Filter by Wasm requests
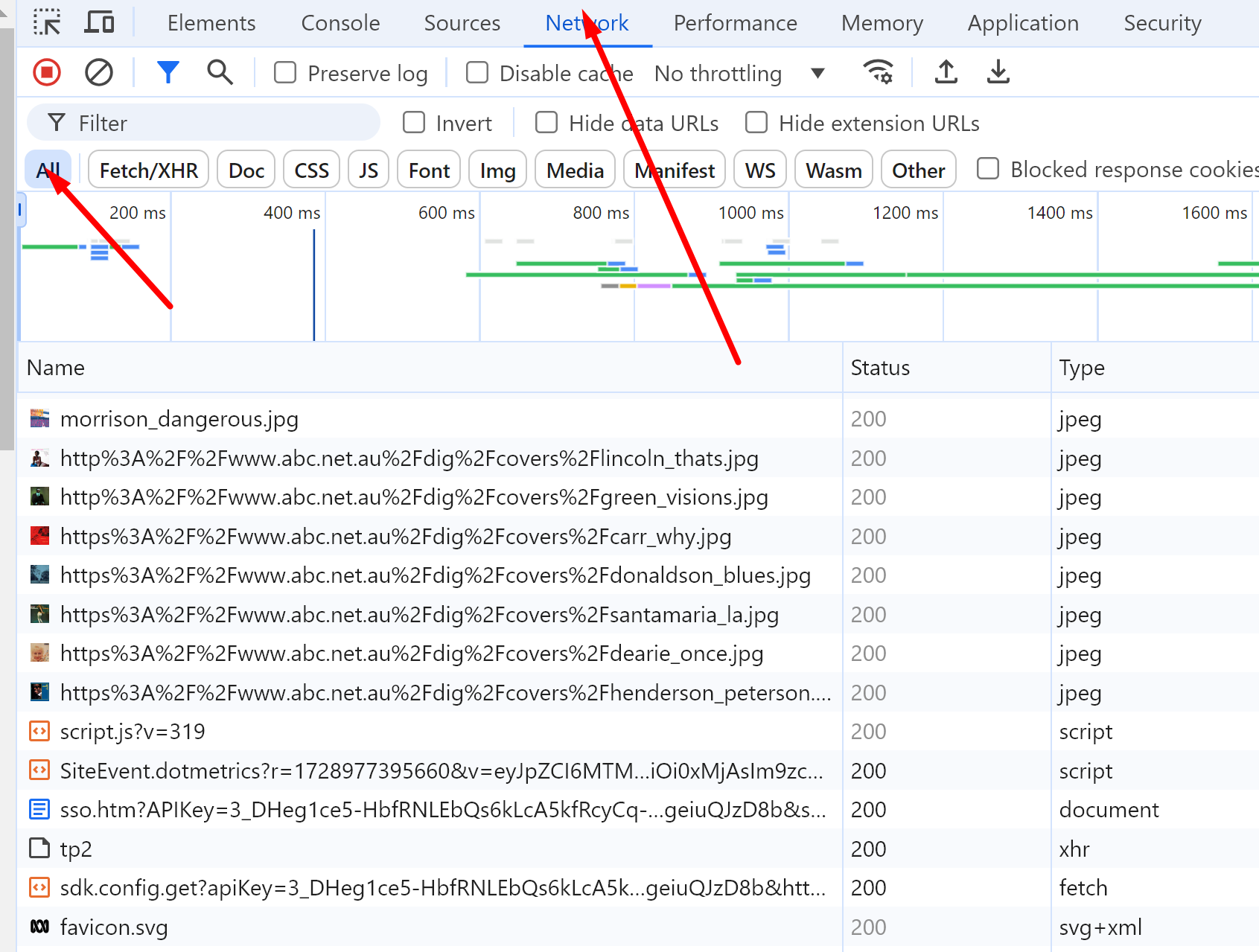The width and height of the screenshot is (1259, 952). tap(834, 170)
